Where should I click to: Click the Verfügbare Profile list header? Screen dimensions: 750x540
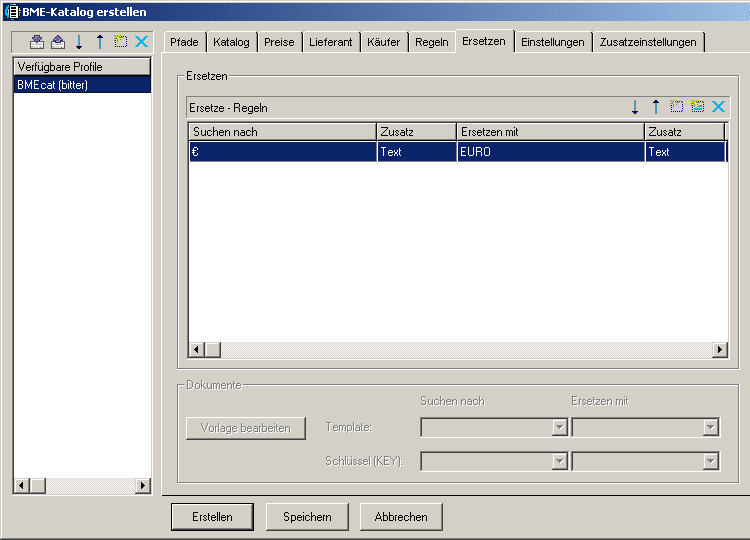pyautogui.click(x=82, y=67)
